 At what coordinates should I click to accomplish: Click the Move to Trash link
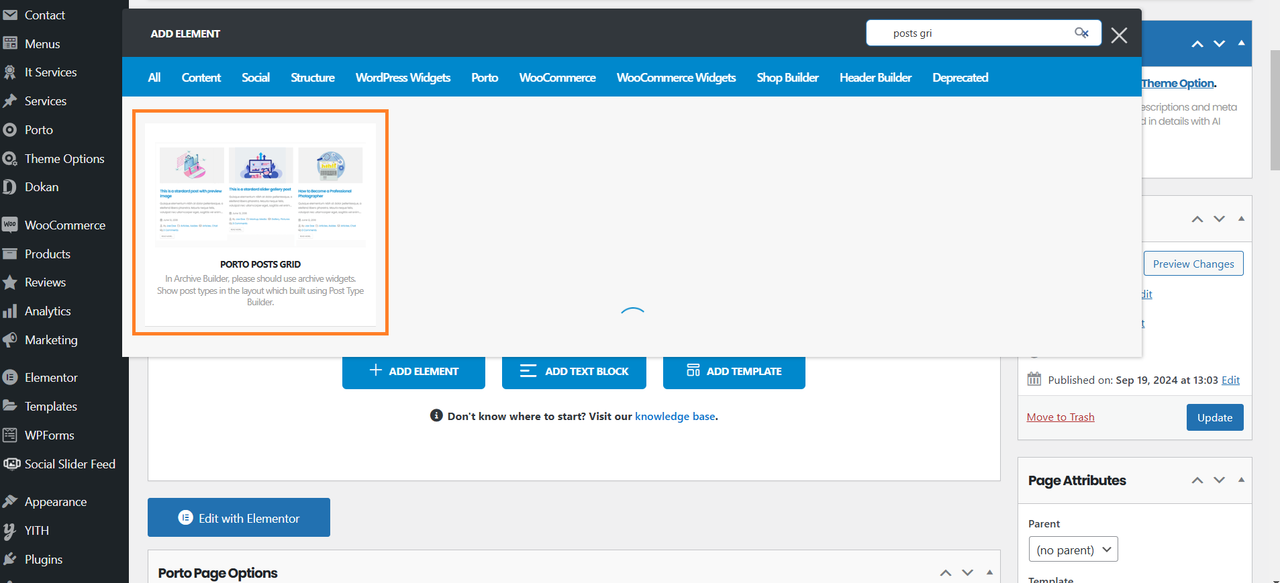tap(1060, 417)
